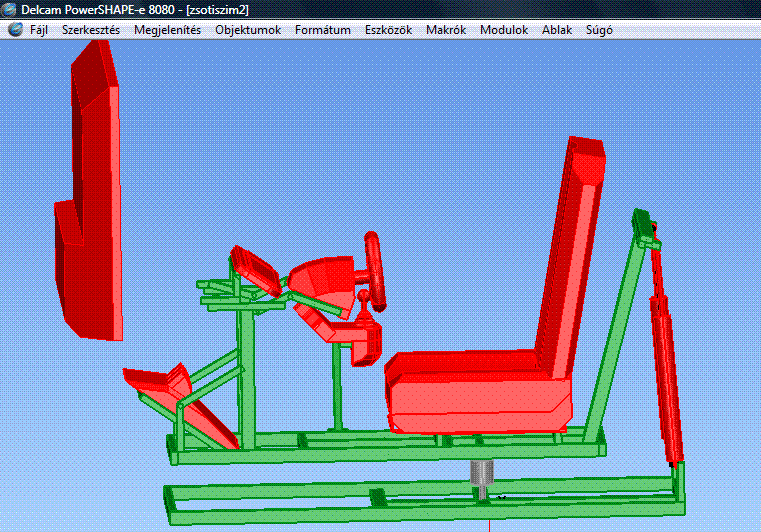761x532 pixels.
Task: Select the red actuator on the rear strut
Action: [666, 370]
